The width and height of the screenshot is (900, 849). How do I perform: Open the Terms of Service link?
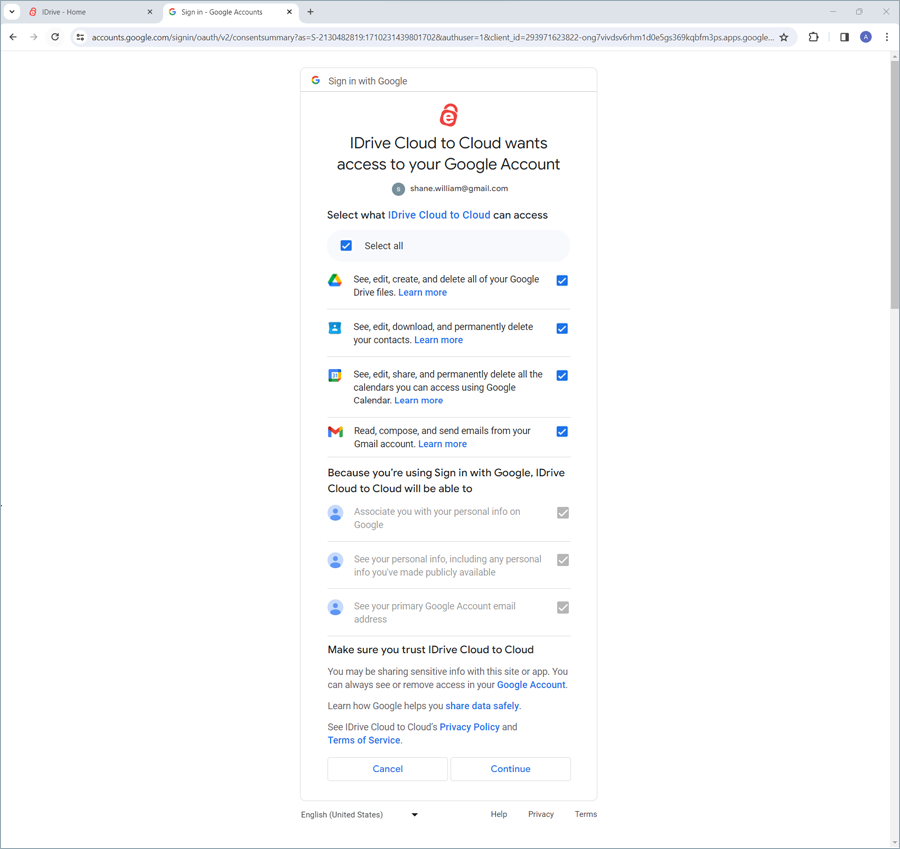tap(364, 741)
